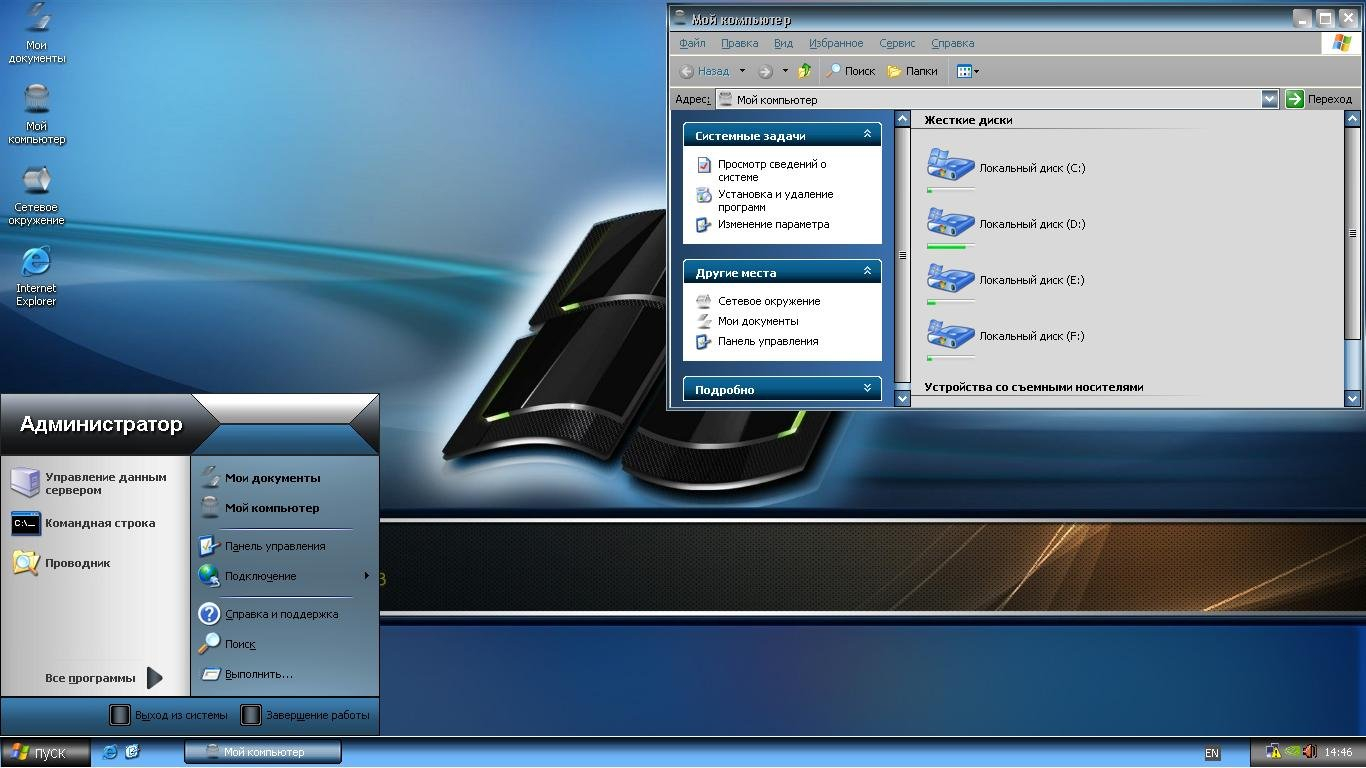Click the Поиск toolbar button
1366x768 pixels.
tap(851, 71)
